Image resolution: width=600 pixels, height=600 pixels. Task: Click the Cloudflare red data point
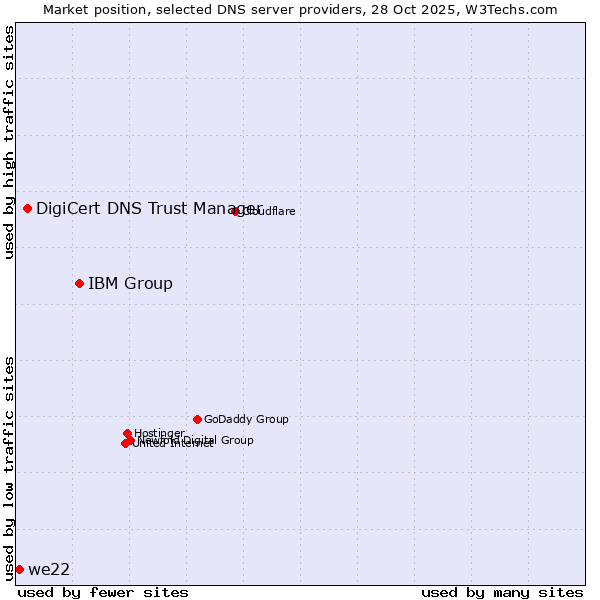click(x=236, y=211)
